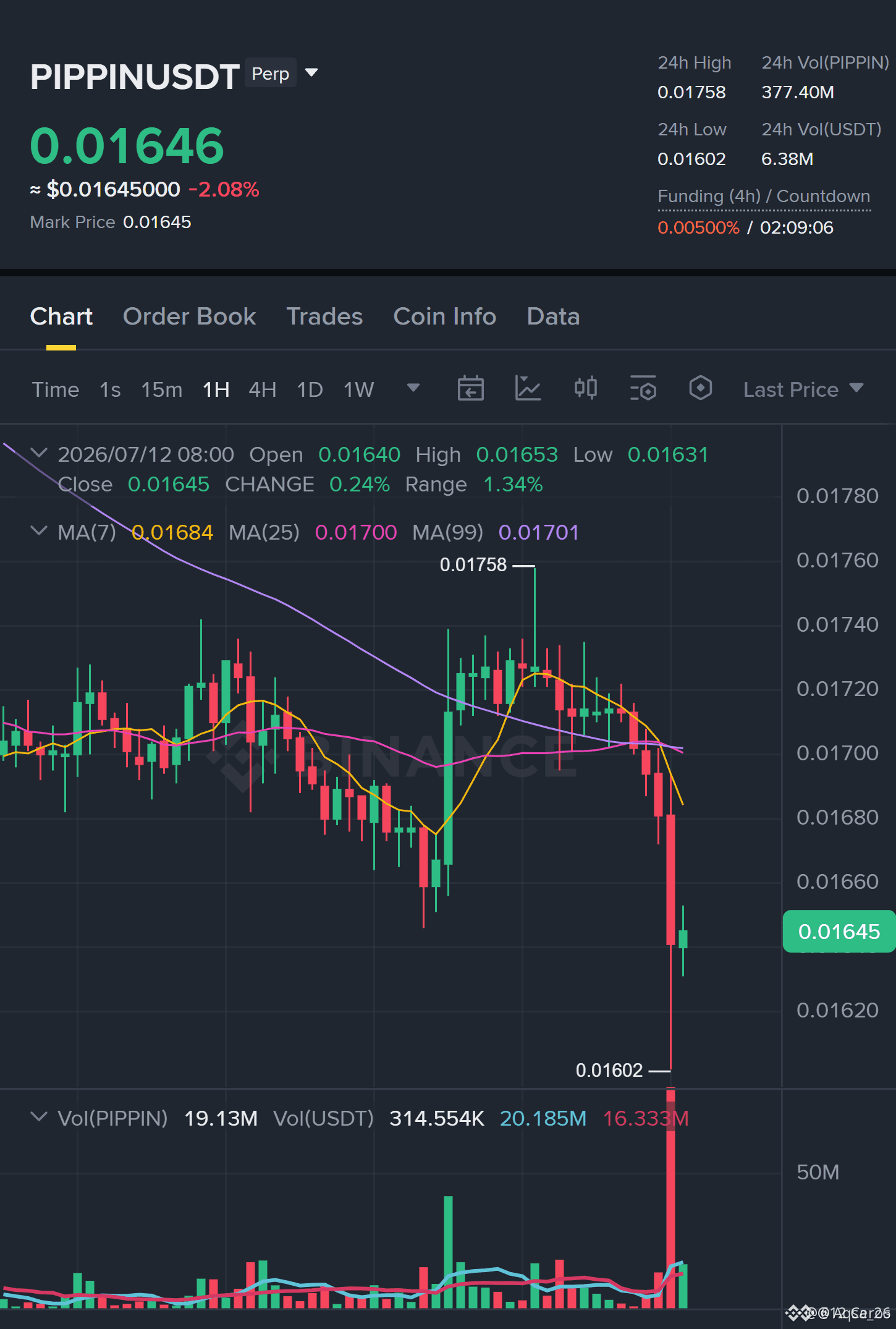Collapse the MA(7) indicator row
Image resolution: width=896 pixels, height=1329 pixels.
39,531
